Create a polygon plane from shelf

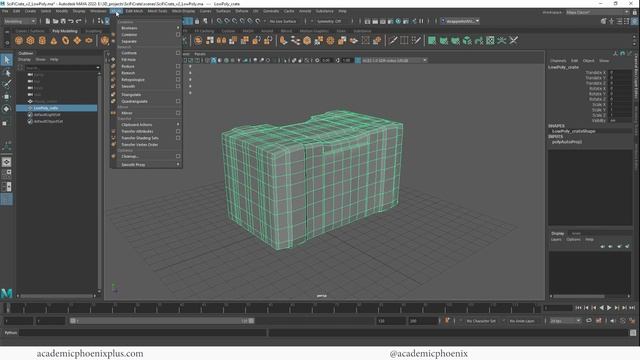(77, 40)
